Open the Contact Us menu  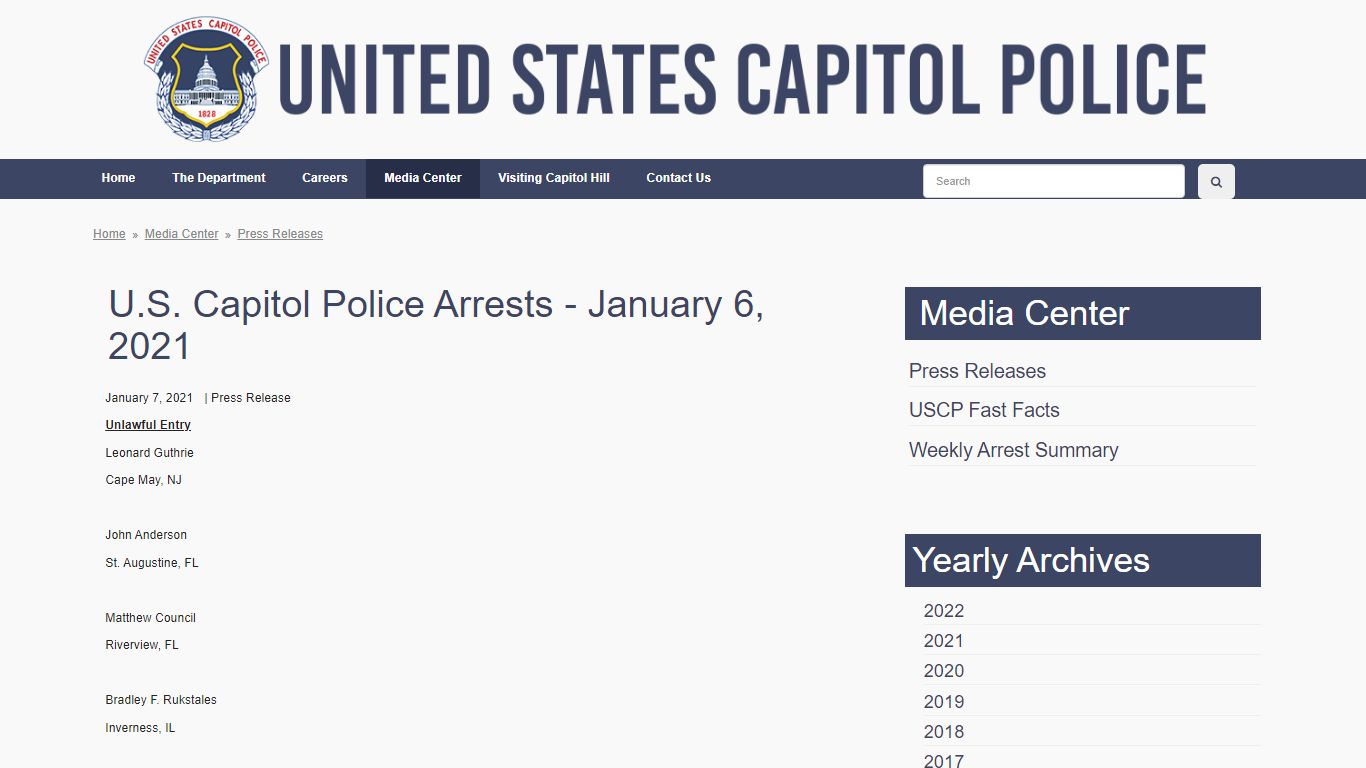pos(678,178)
